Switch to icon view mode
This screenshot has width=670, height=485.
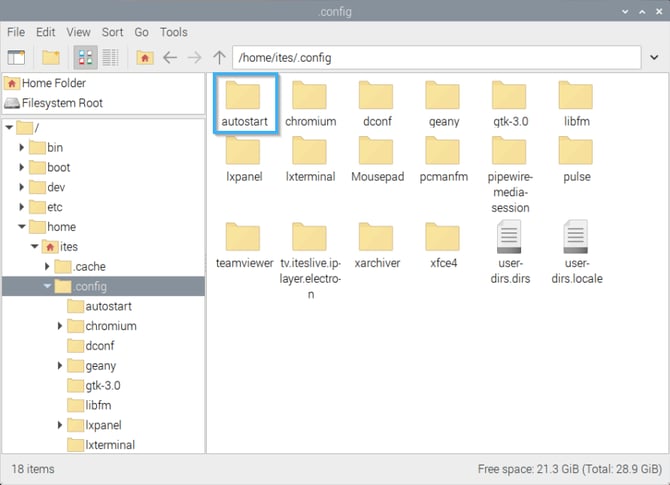click(86, 57)
